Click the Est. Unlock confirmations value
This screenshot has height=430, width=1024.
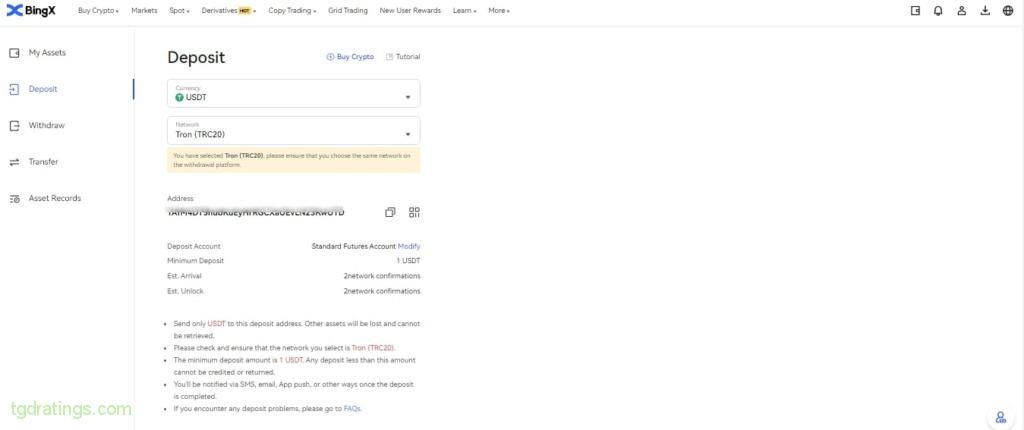tap(382, 291)
